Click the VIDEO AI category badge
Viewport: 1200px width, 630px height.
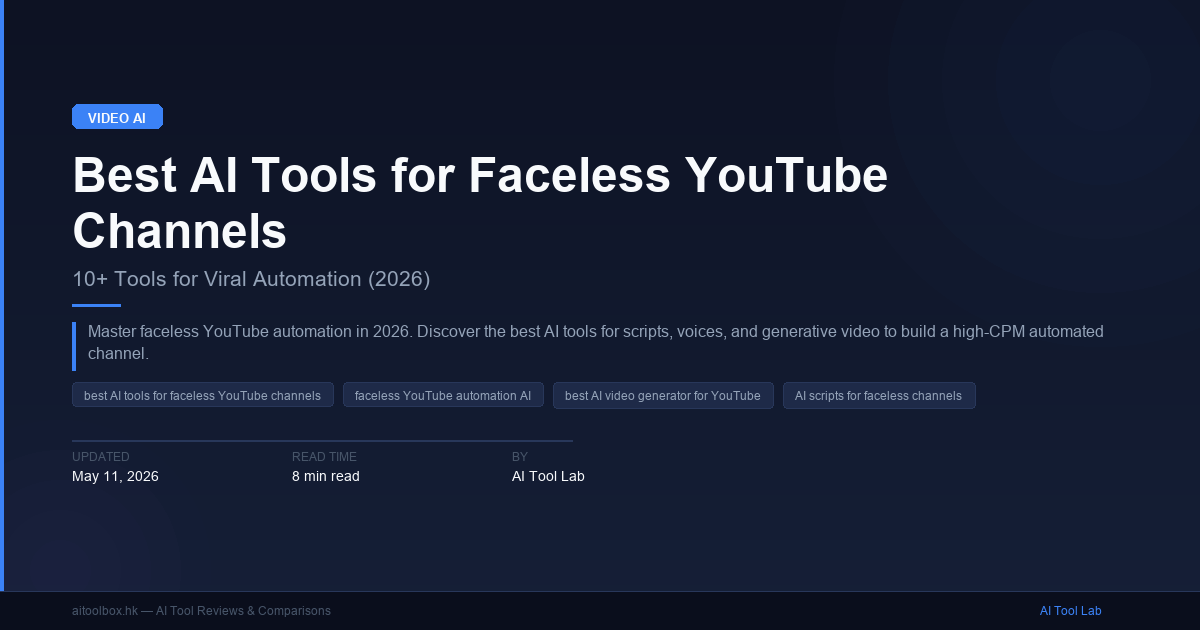117,117
